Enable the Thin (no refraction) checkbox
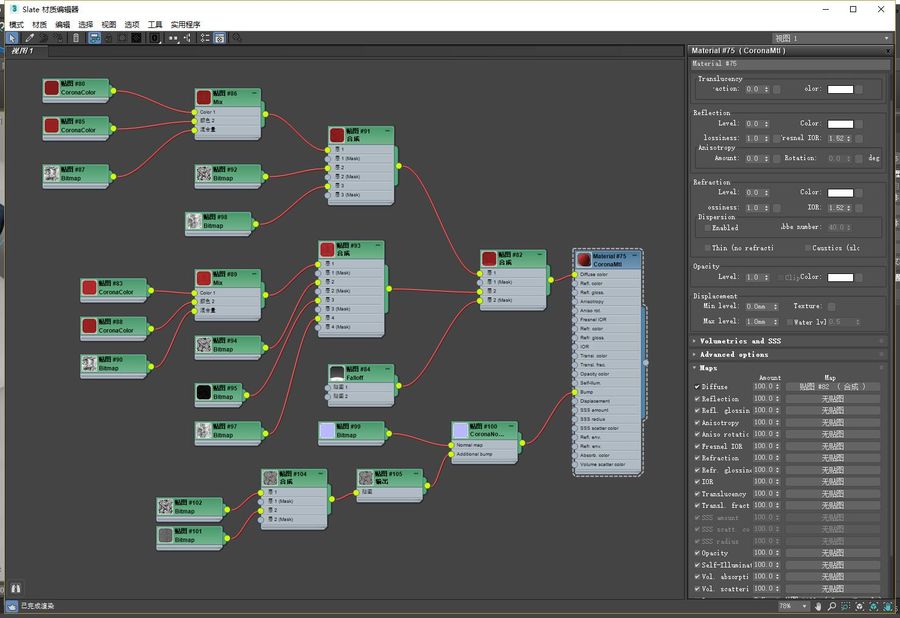 point(707,248)
